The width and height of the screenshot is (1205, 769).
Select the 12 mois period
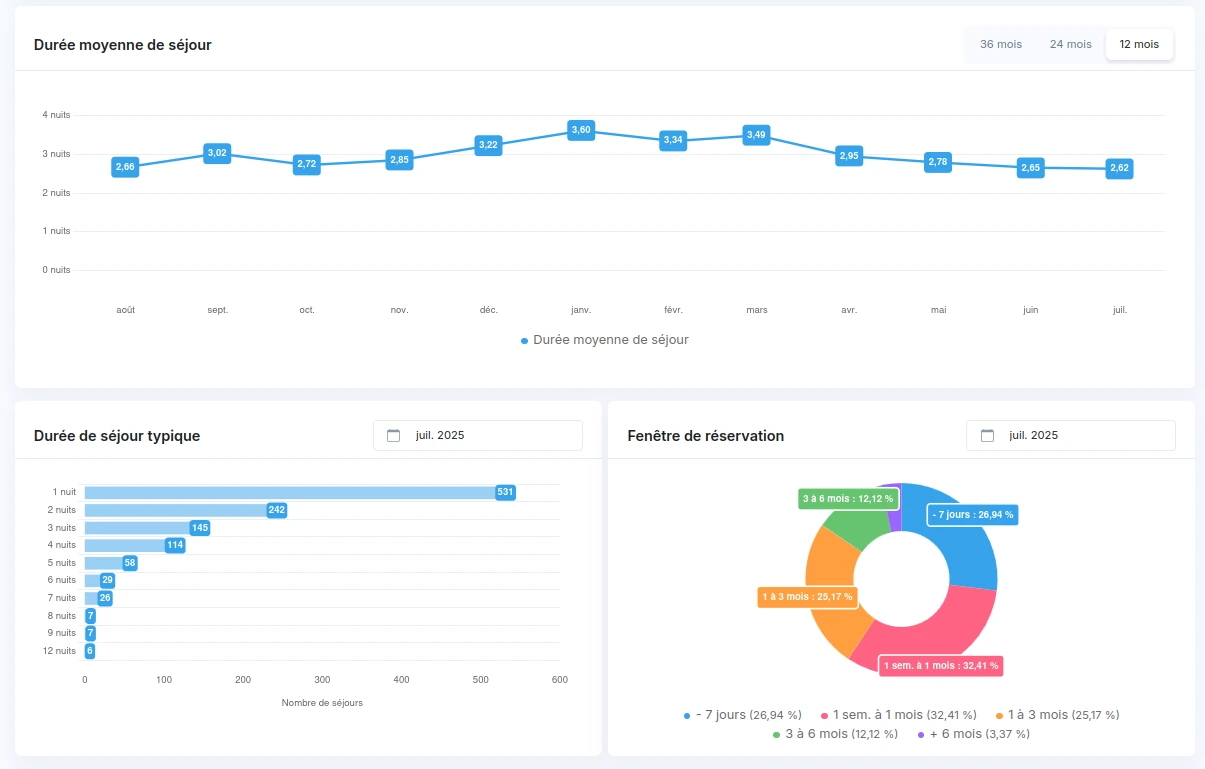1139,44
